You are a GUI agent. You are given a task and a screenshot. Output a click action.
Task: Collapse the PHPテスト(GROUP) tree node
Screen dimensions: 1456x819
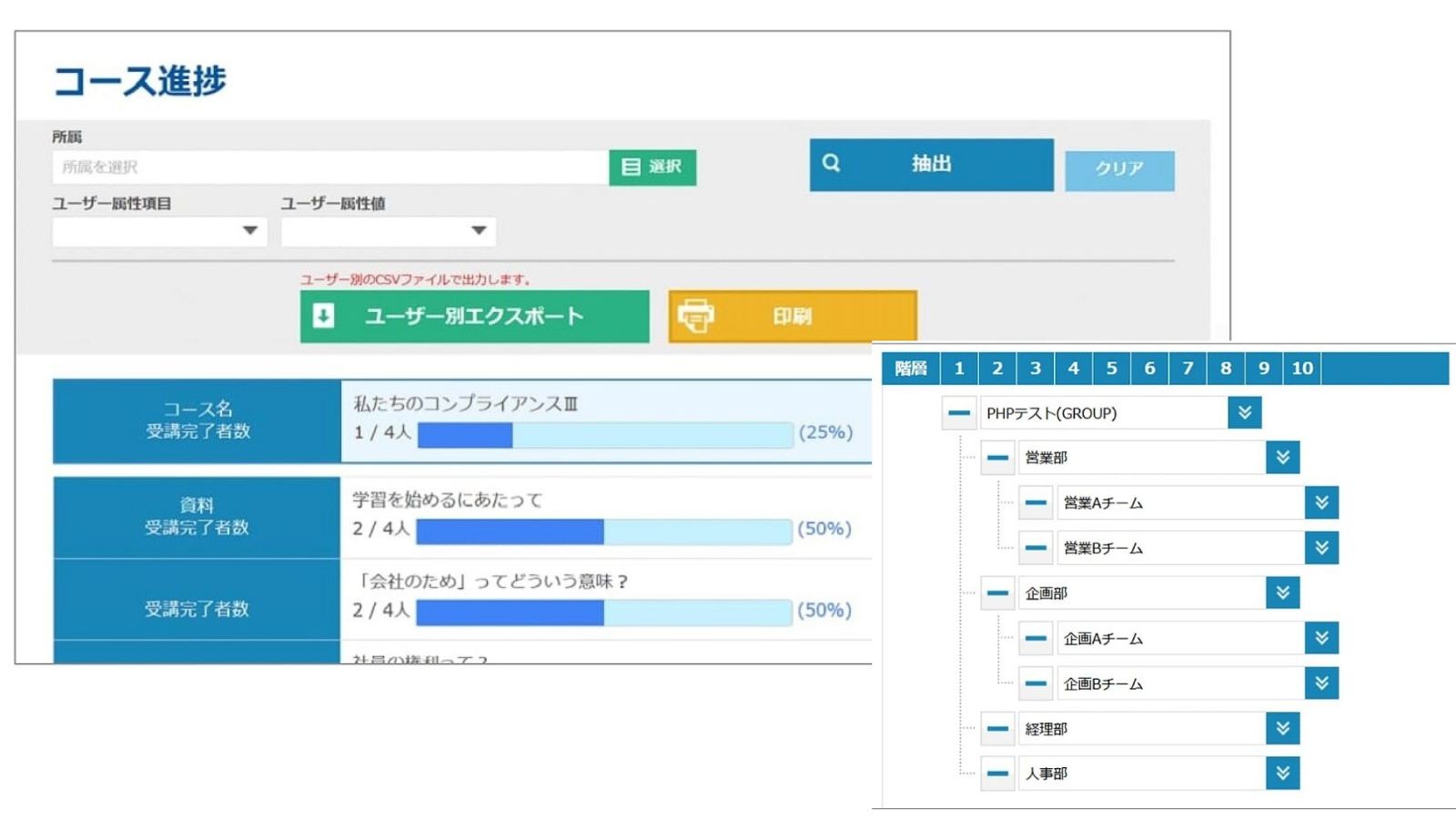(x=958, y=413)
